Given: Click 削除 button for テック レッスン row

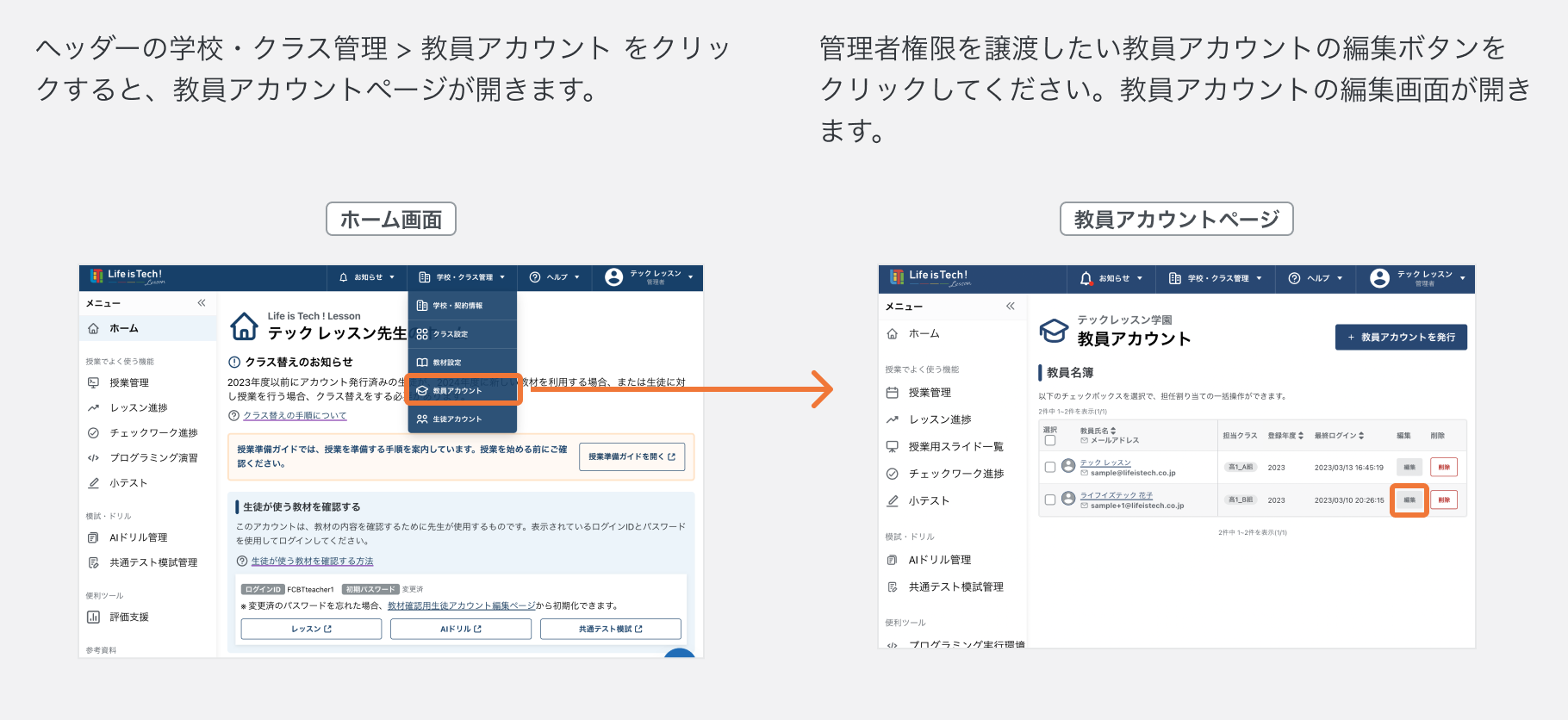Looking at the screenshot, I should 1444,467.
